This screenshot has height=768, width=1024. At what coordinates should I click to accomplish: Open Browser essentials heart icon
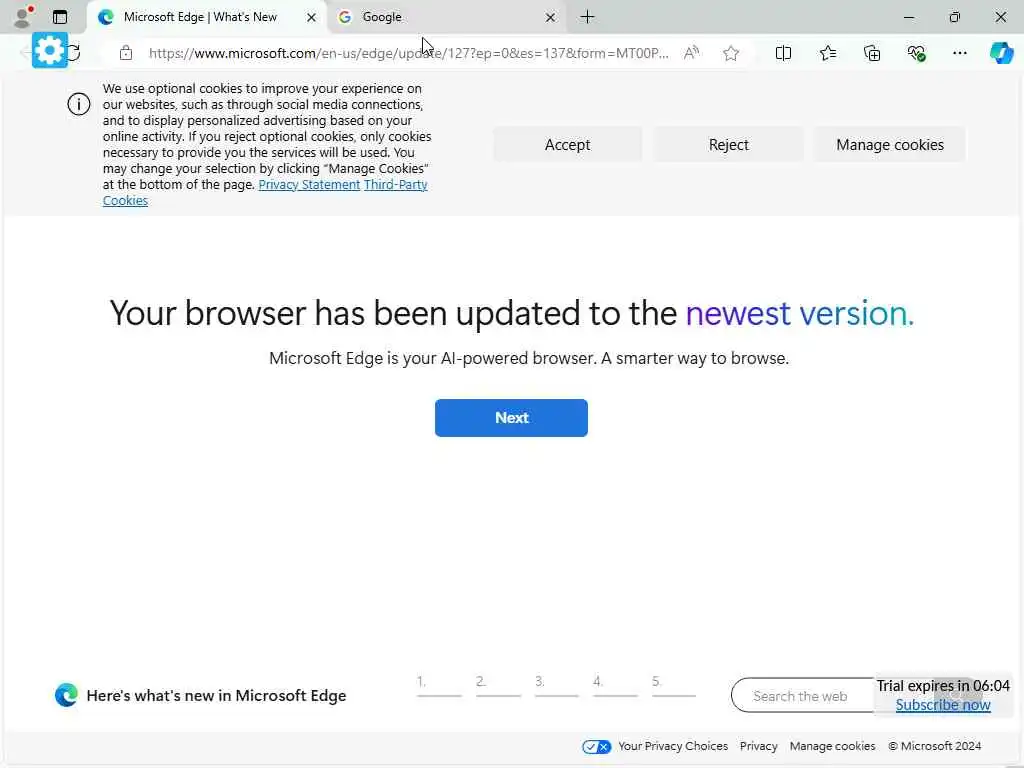coord(916,53)
